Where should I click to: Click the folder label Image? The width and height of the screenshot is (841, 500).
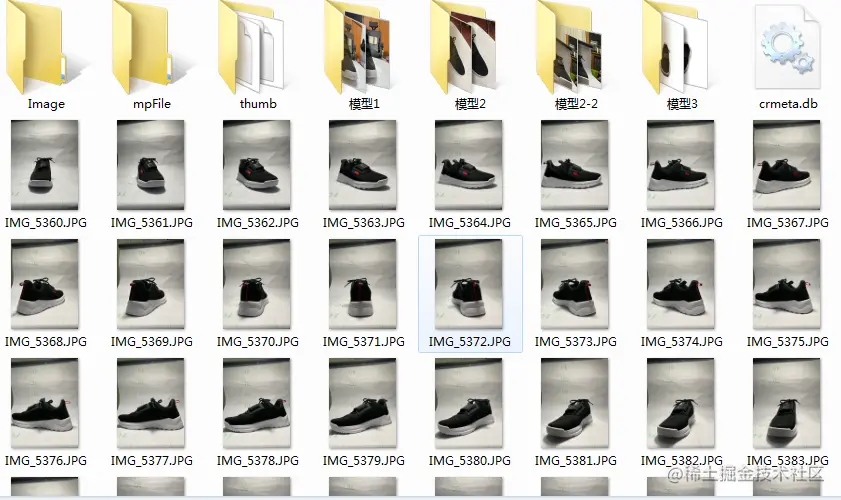[x=46, y=104]
